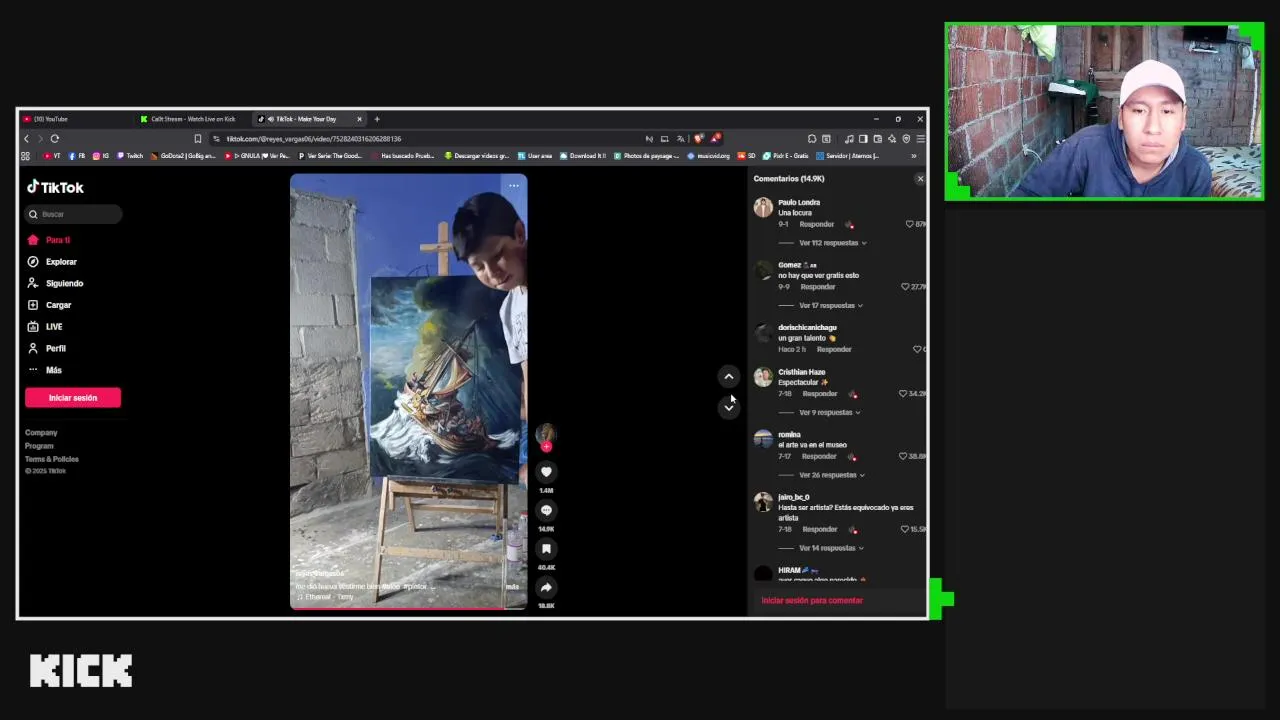
Task: Reply to romina's comment
Action: click(x=819, y=456)
